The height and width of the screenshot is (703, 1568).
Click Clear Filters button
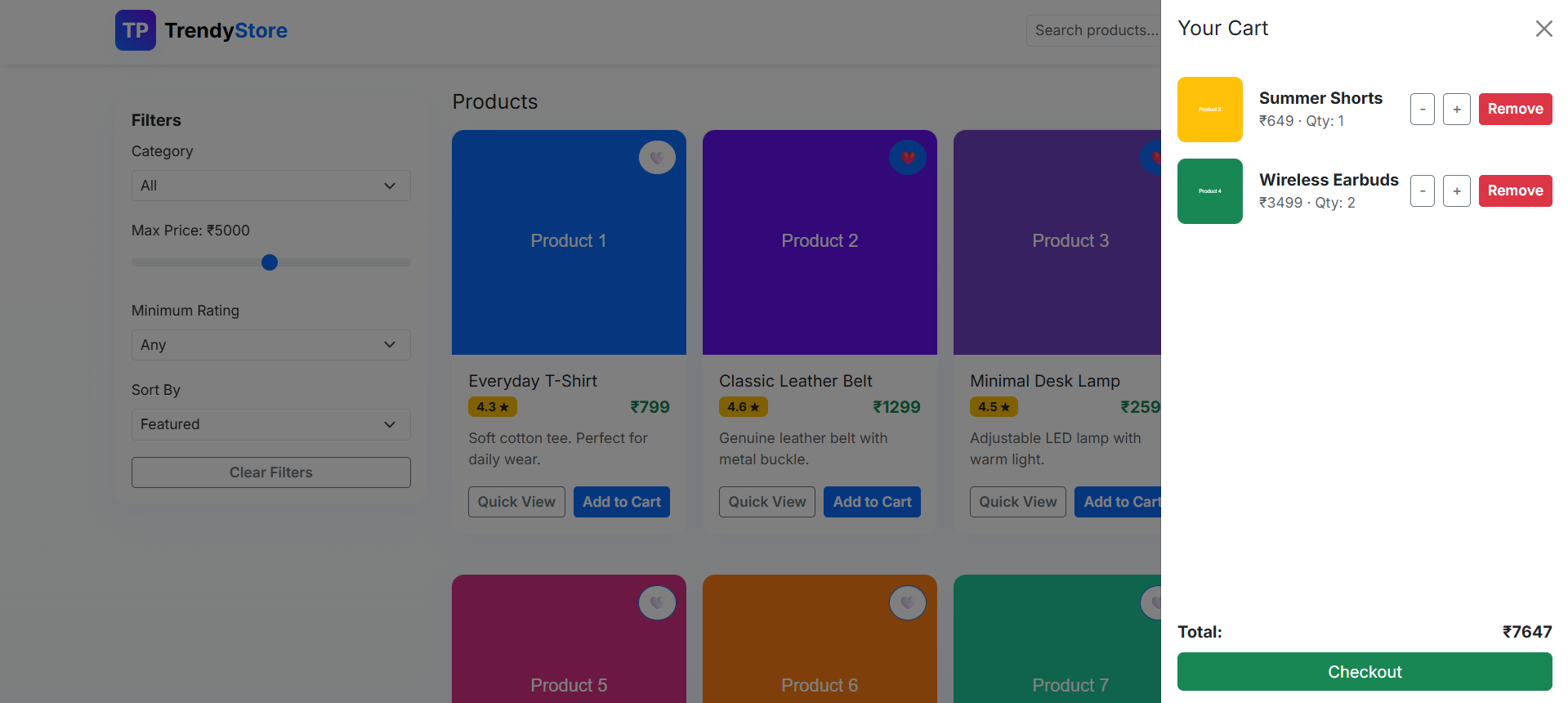(270, 472)
